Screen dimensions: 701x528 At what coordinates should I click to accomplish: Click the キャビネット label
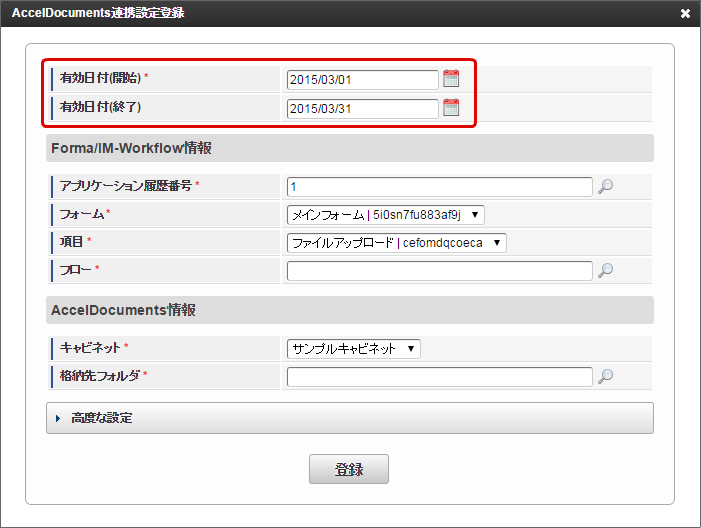90,347
